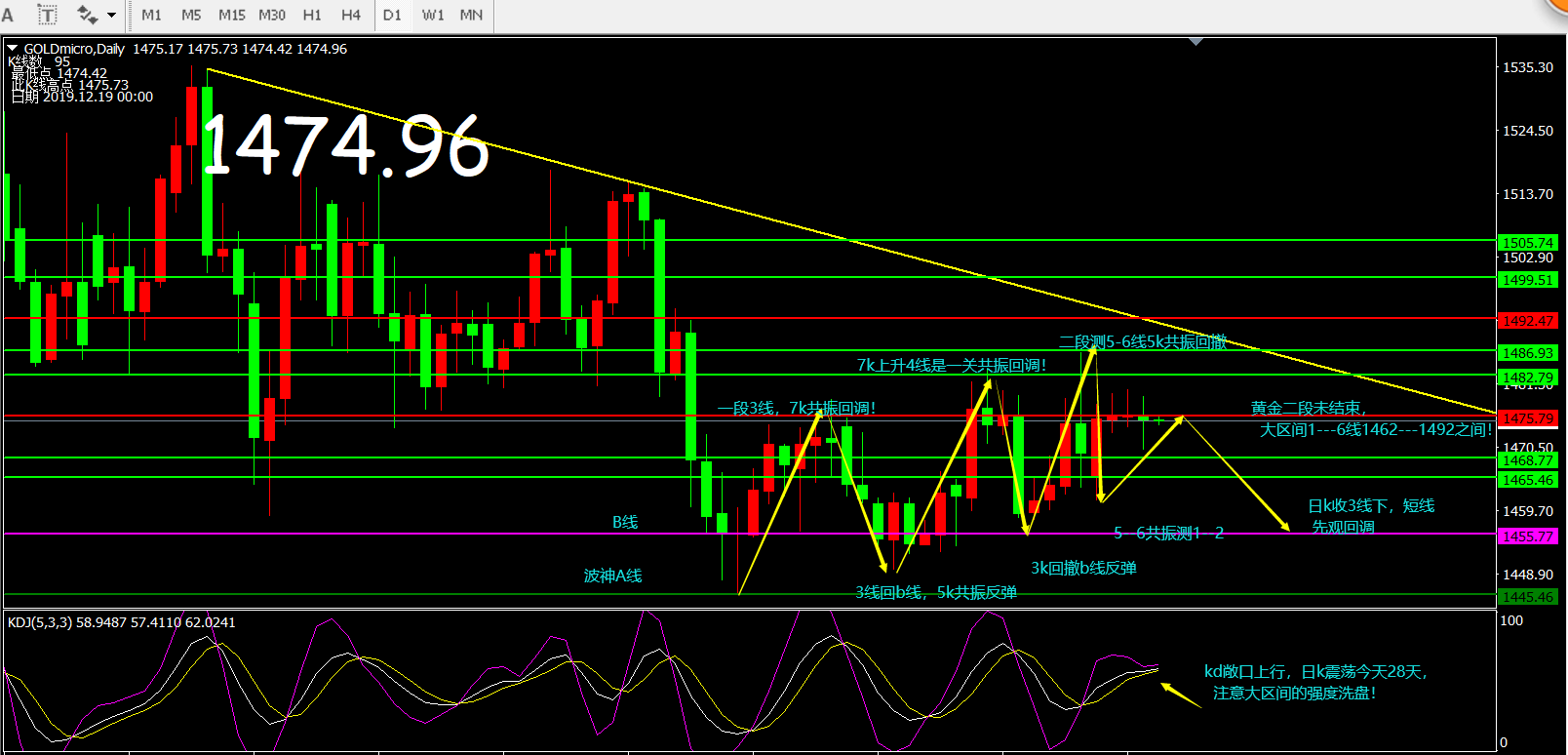Switch chart to M5 timeframe
Image resolution: width=1568 pixels, height=755 pixels.
tap(191, 15)
